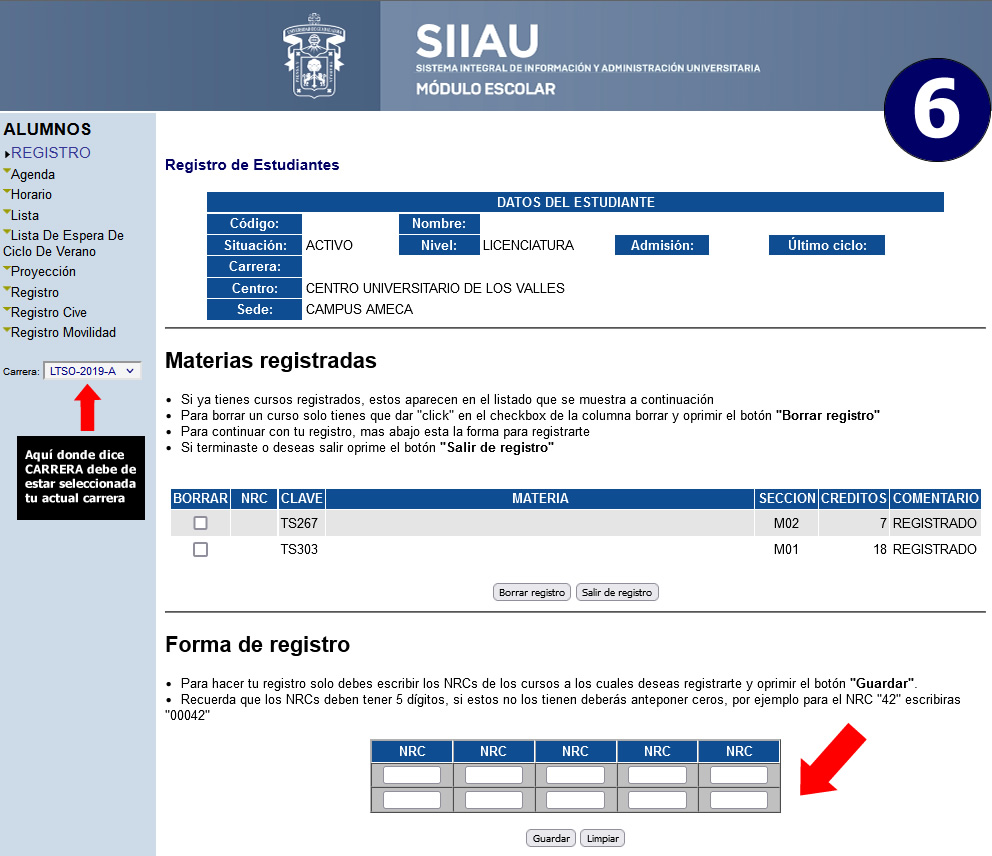The height and width of the screenshot is (856, 992).
Task: Click the ALUMNOS sidebar heading
Action: click(x=47, y=129)
